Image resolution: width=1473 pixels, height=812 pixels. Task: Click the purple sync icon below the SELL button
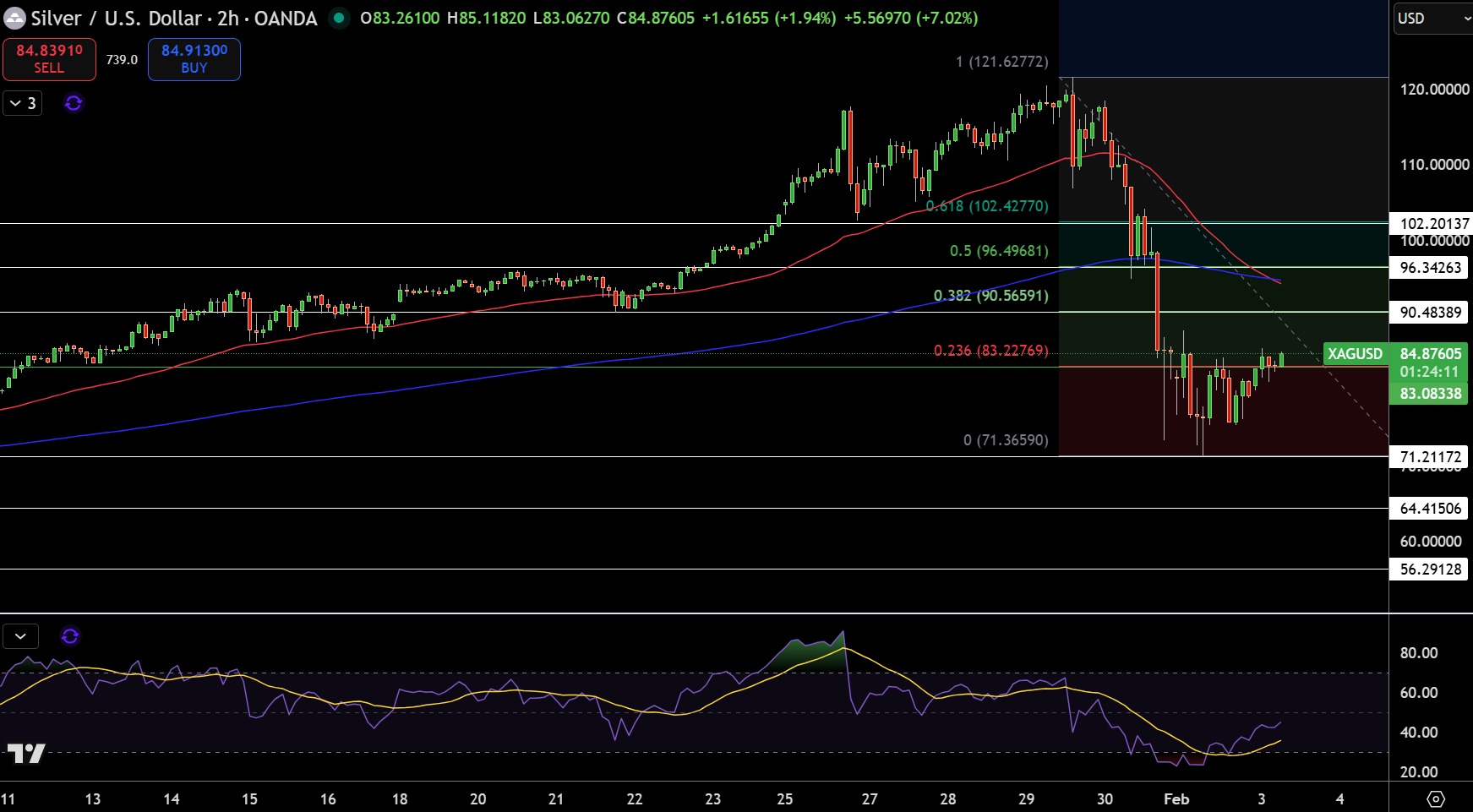[73, 102]
